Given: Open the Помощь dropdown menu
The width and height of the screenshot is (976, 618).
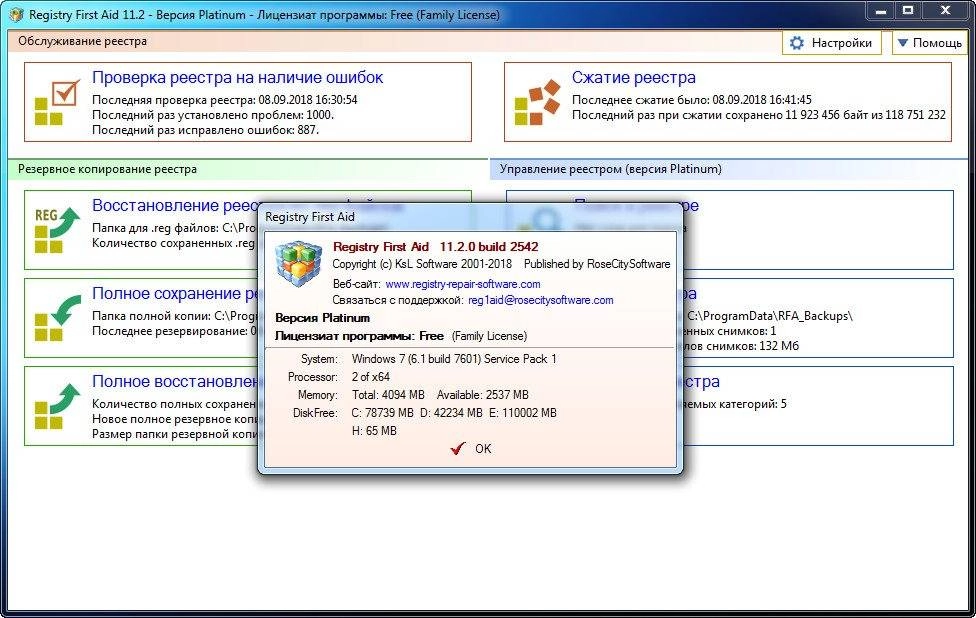Looking at the screenshot, I should pos(929,43).
